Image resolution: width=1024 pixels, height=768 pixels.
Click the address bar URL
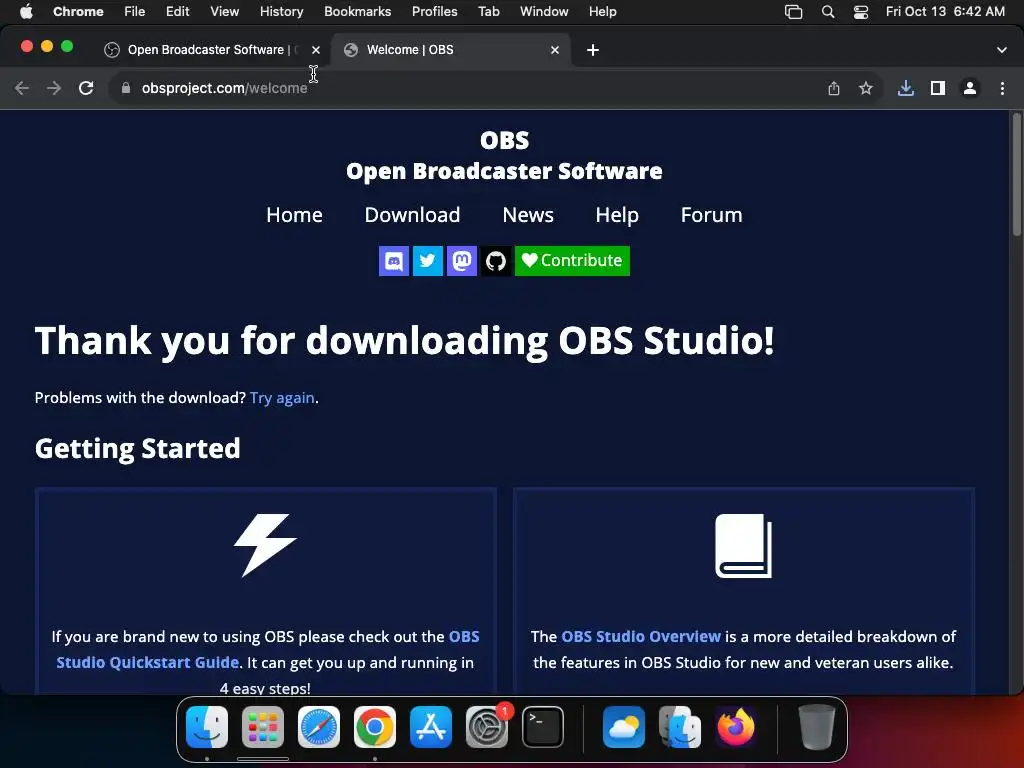click(224, 88)
